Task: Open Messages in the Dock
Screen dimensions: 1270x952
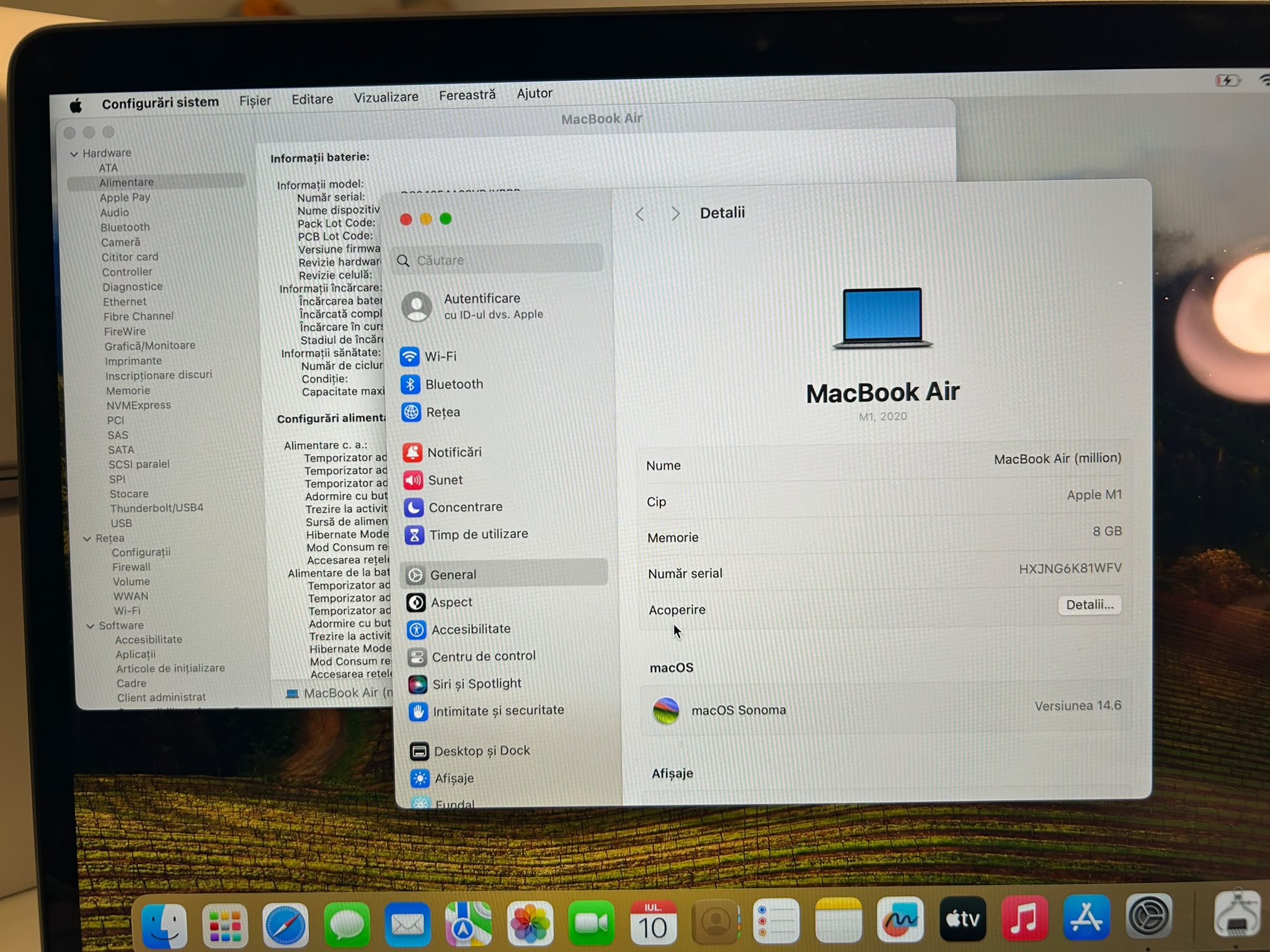Action: point(346,925)
